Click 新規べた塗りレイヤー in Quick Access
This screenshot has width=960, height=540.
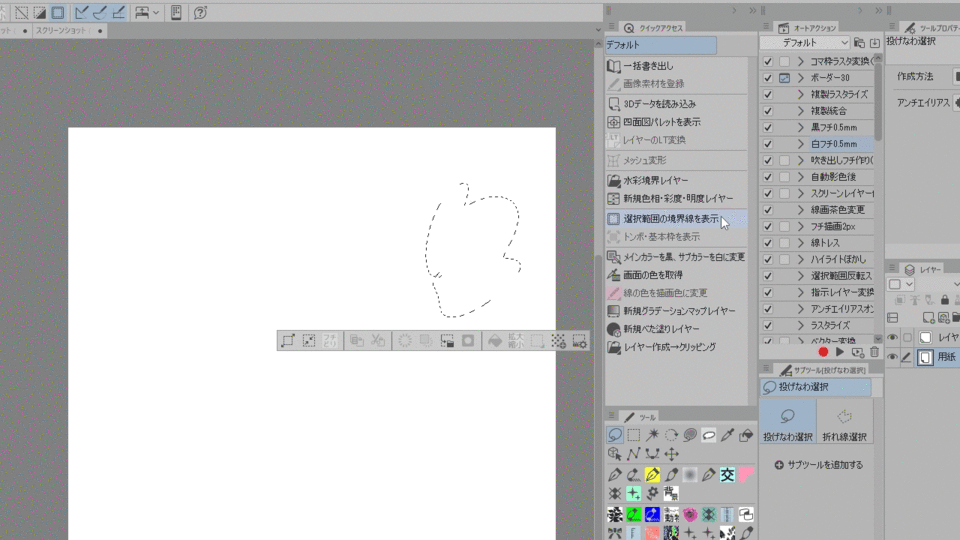tap(677, 329)
